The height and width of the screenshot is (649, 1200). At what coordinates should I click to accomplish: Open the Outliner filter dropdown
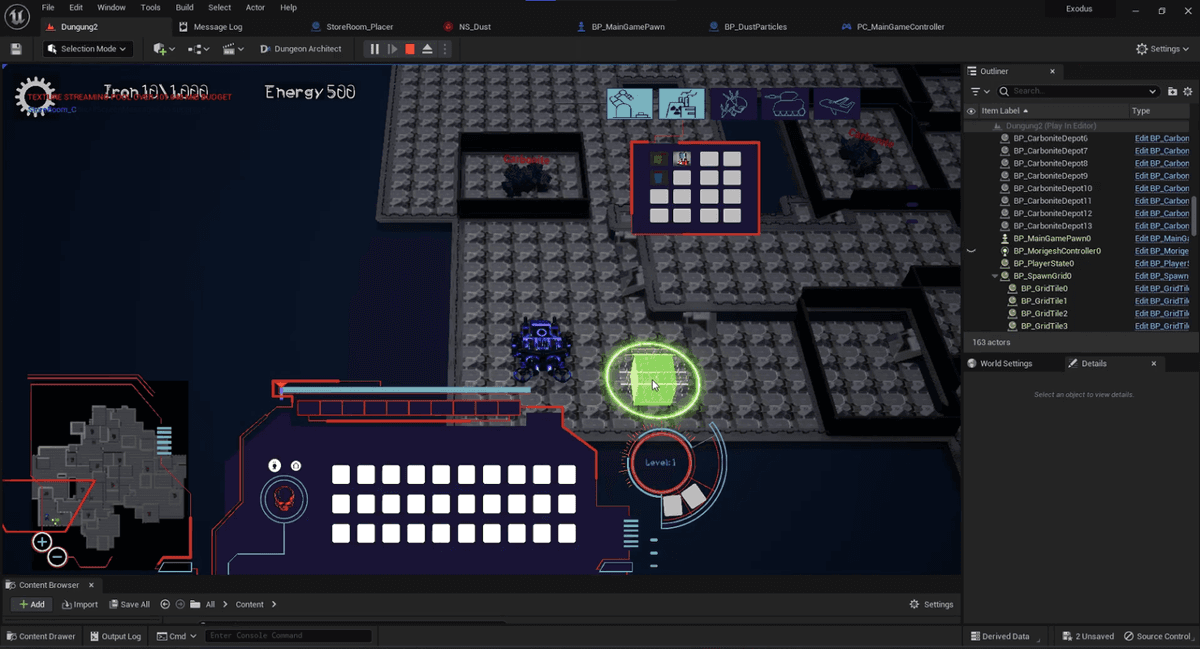point(979,91)
